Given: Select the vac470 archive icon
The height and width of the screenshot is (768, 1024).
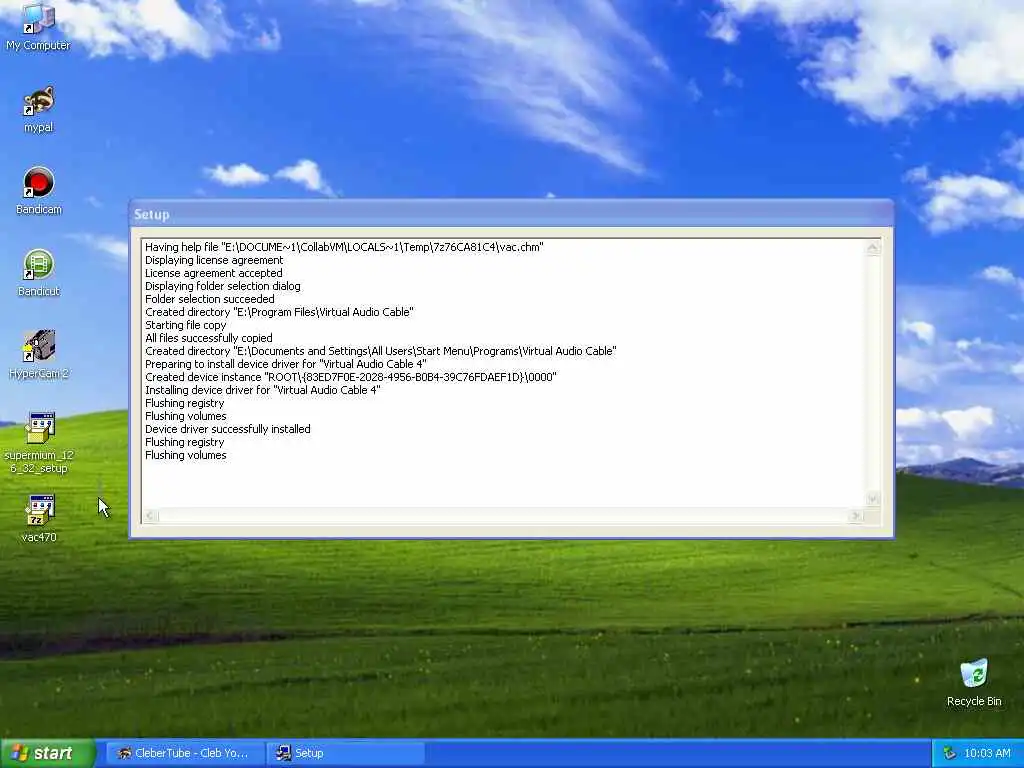Looking at the screenshot, I should 39,519.
